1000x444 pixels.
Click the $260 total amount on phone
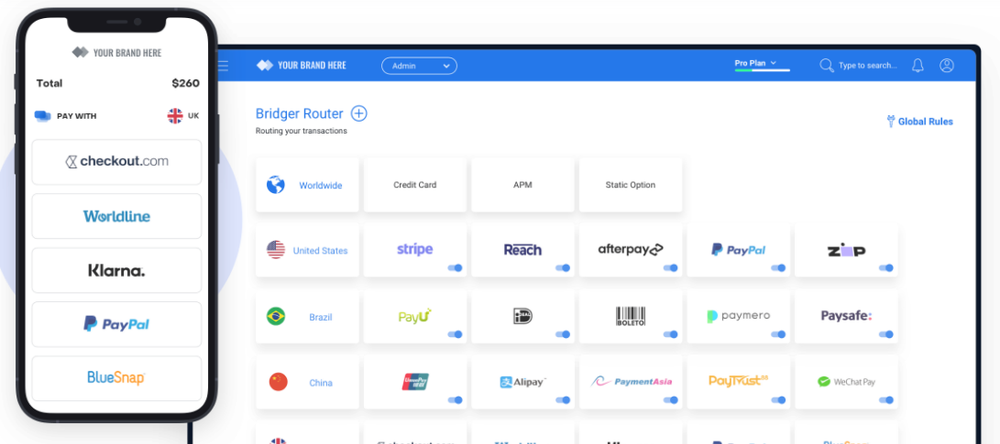click(186, 83)
